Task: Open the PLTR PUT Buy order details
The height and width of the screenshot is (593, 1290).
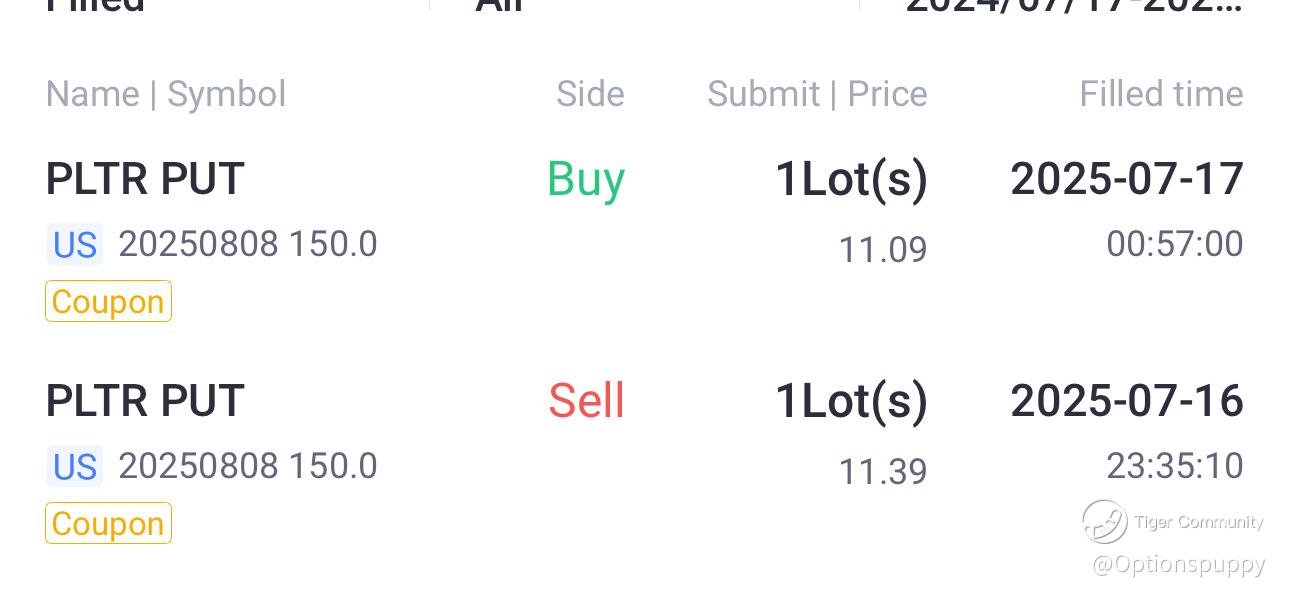Action: click(x=145, y=180)
